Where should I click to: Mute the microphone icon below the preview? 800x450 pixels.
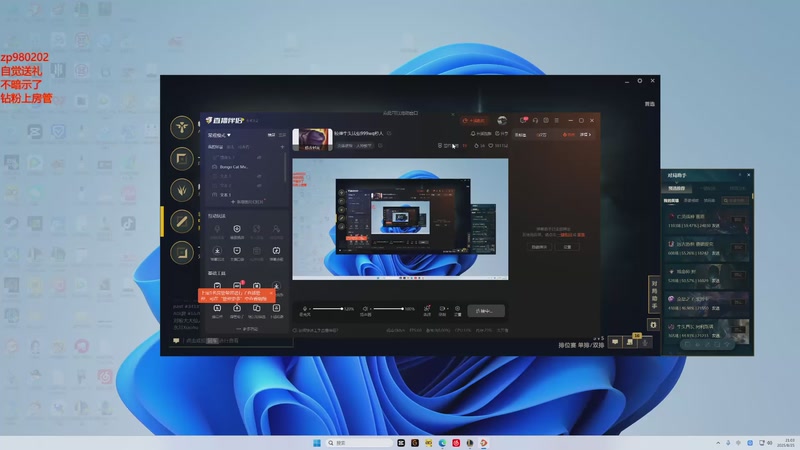305,309
